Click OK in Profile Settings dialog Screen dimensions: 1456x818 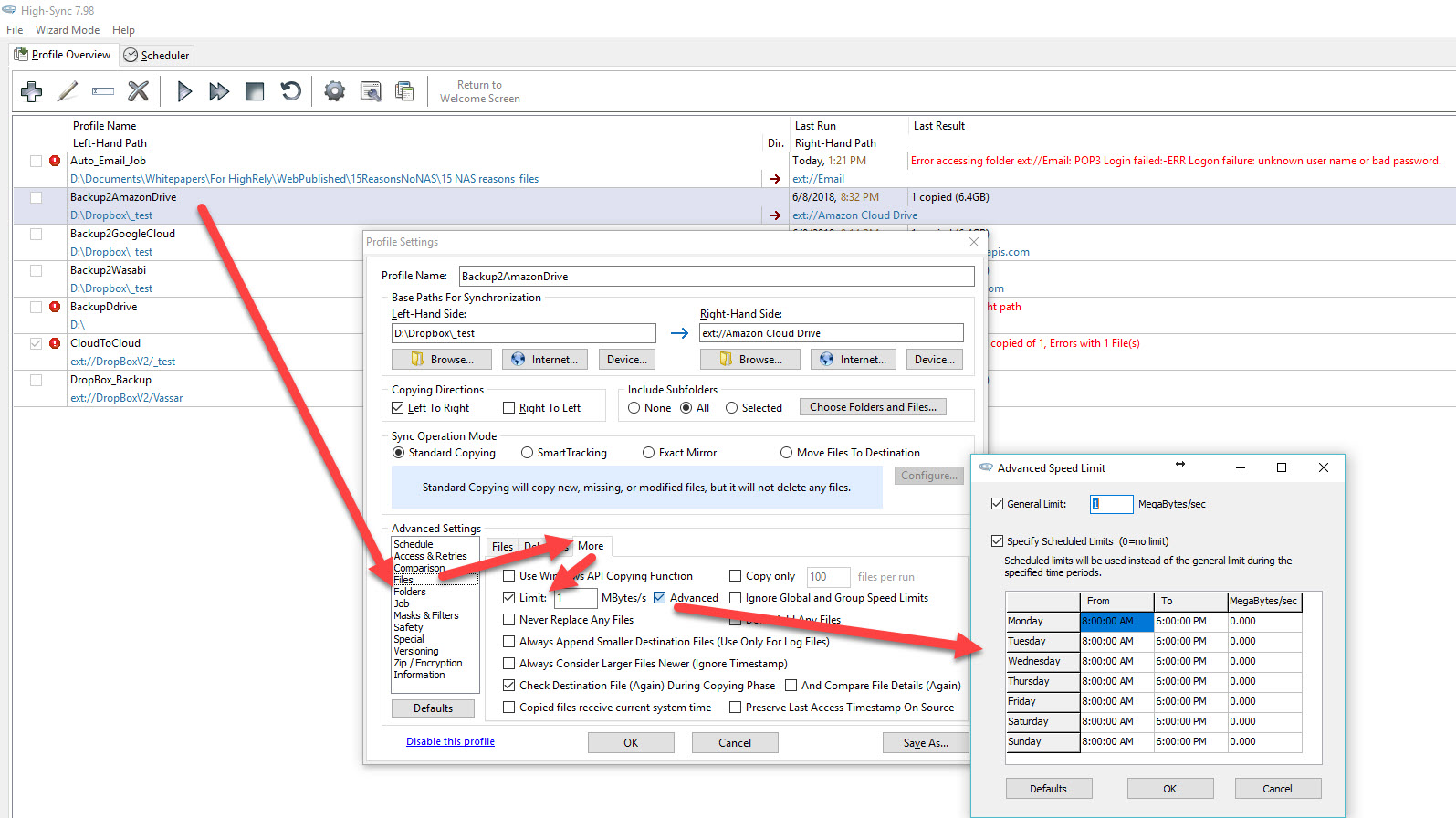631,743
